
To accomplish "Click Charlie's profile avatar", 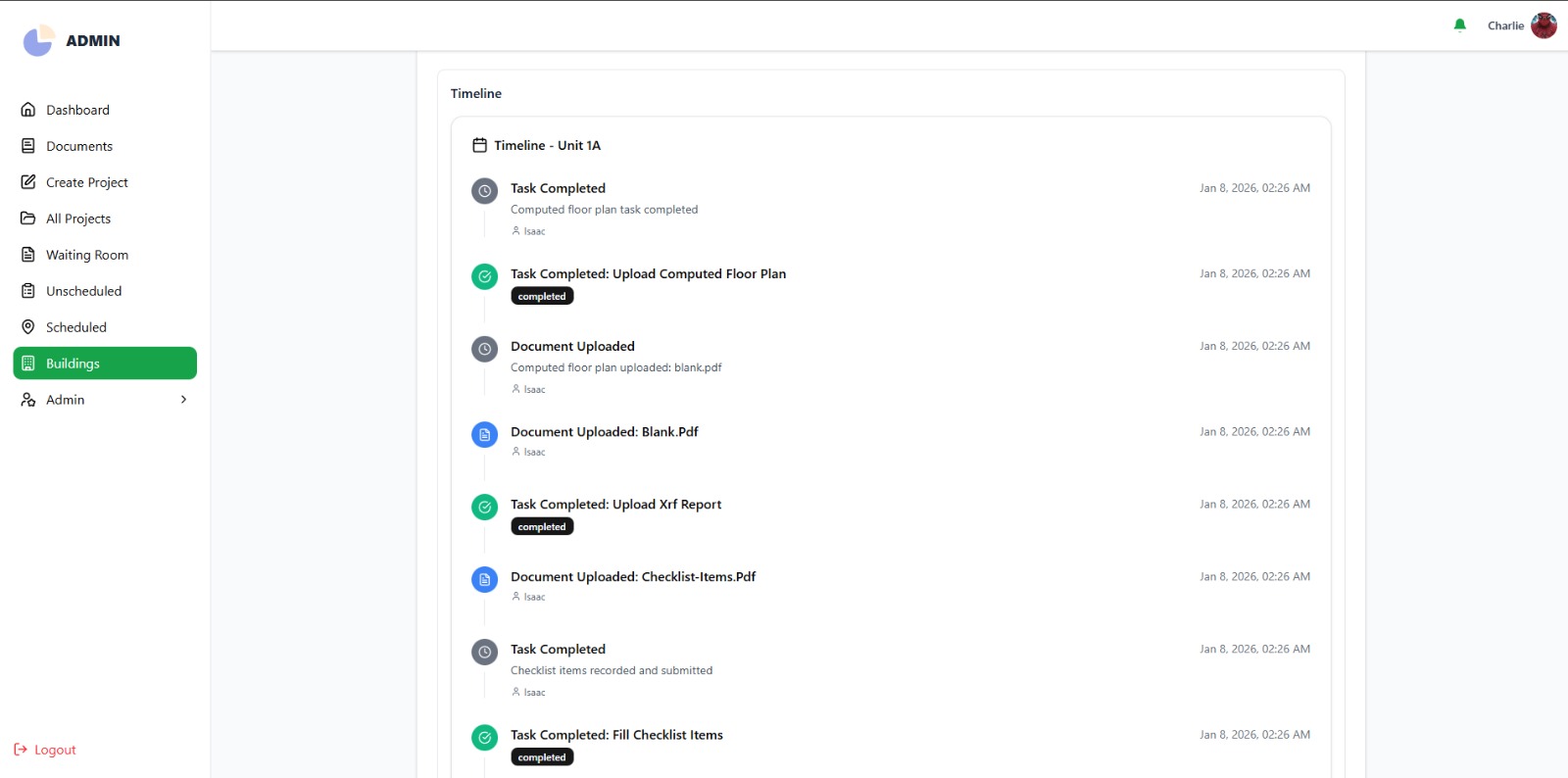I will click(1543, 25).
